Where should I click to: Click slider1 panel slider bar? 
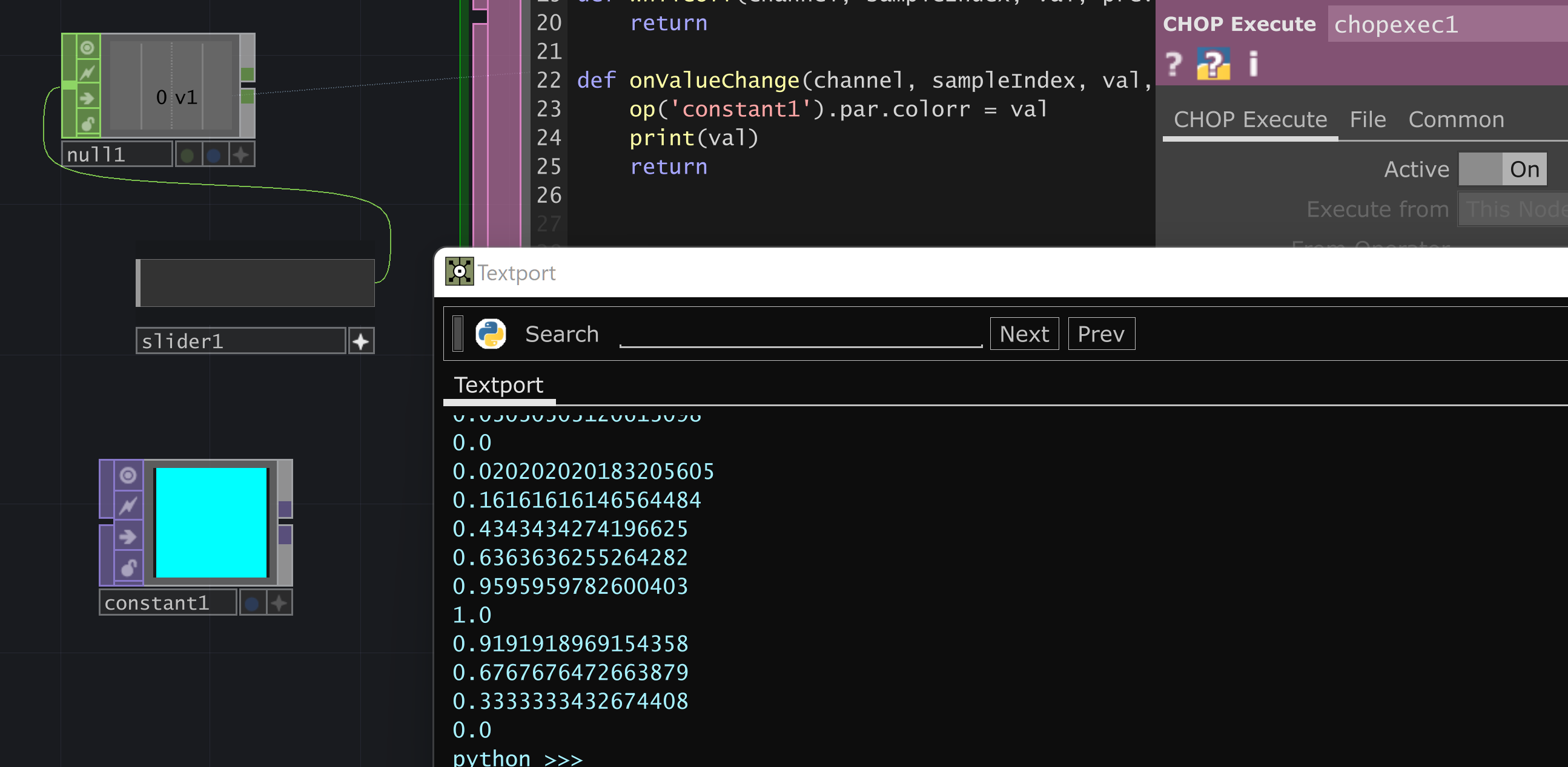tap(256, 283)
